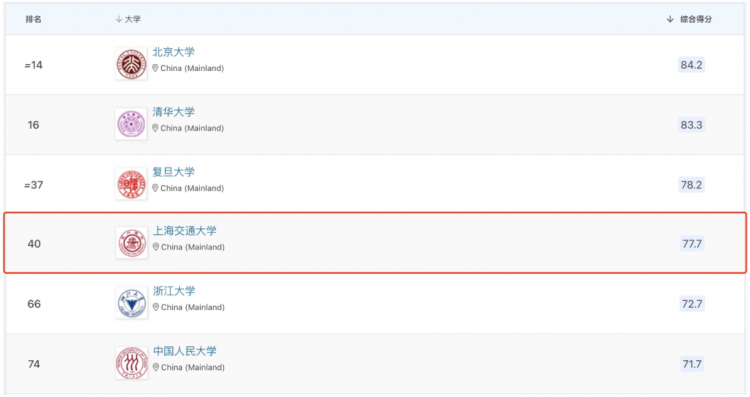Open the 清华大学 link
This screenshot has height=397, width=750.
pos(173,112)
